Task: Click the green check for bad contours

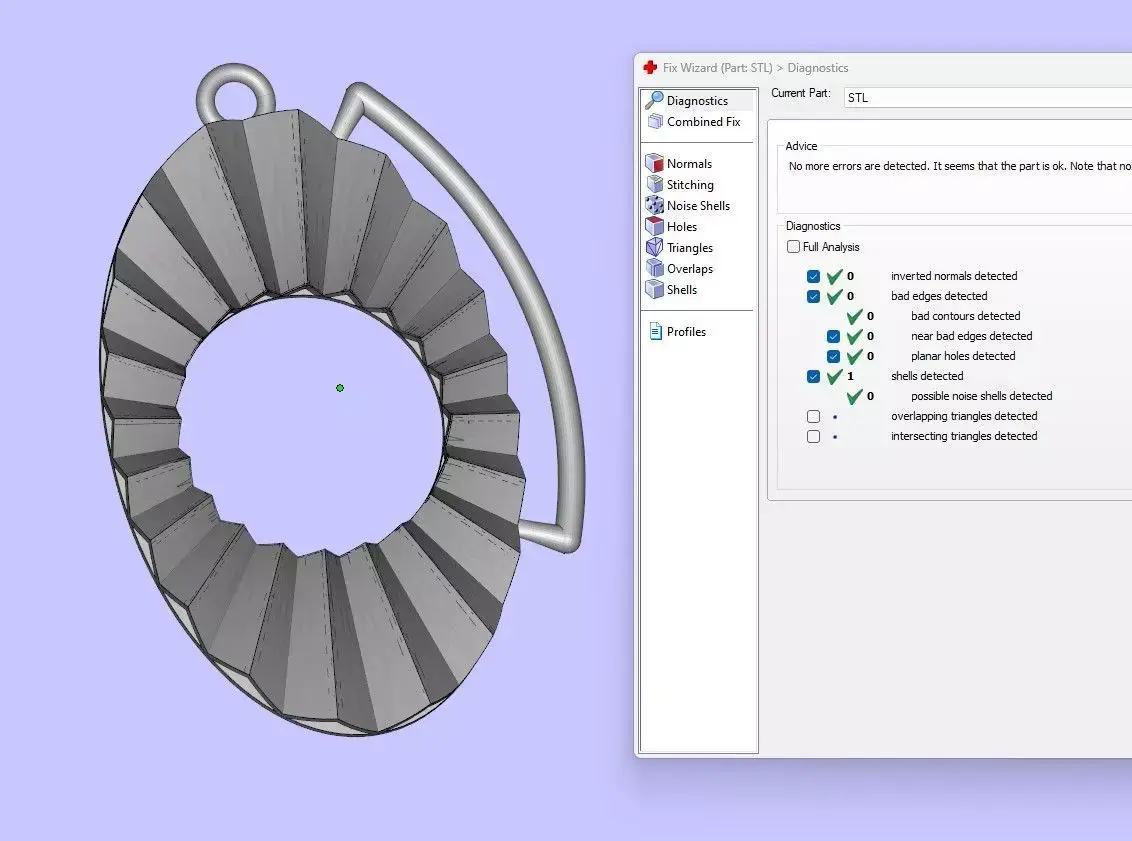Action: (x=855, y=316)
